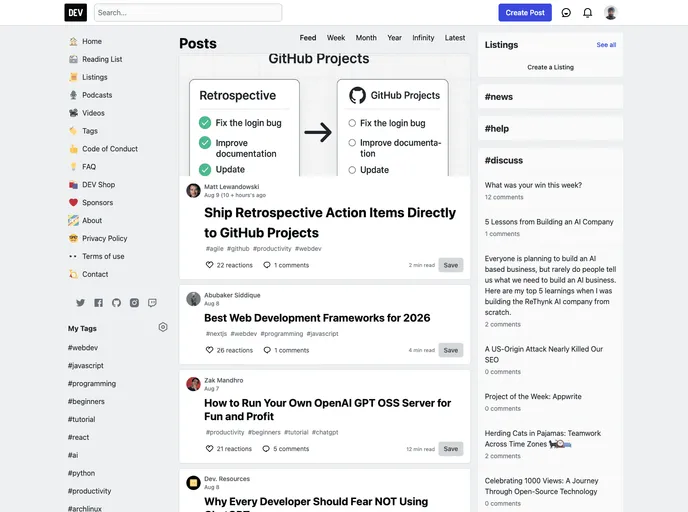The width and height of the screenshot is (688, 512).
Task: Click the Podcasts microphone icon
Action: (x=73, y=95)
